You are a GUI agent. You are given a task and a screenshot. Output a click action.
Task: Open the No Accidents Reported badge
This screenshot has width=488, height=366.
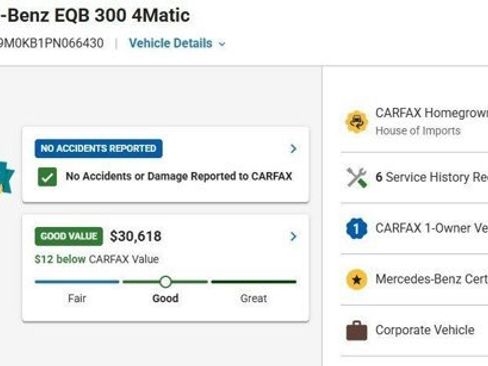pos(99,148)
